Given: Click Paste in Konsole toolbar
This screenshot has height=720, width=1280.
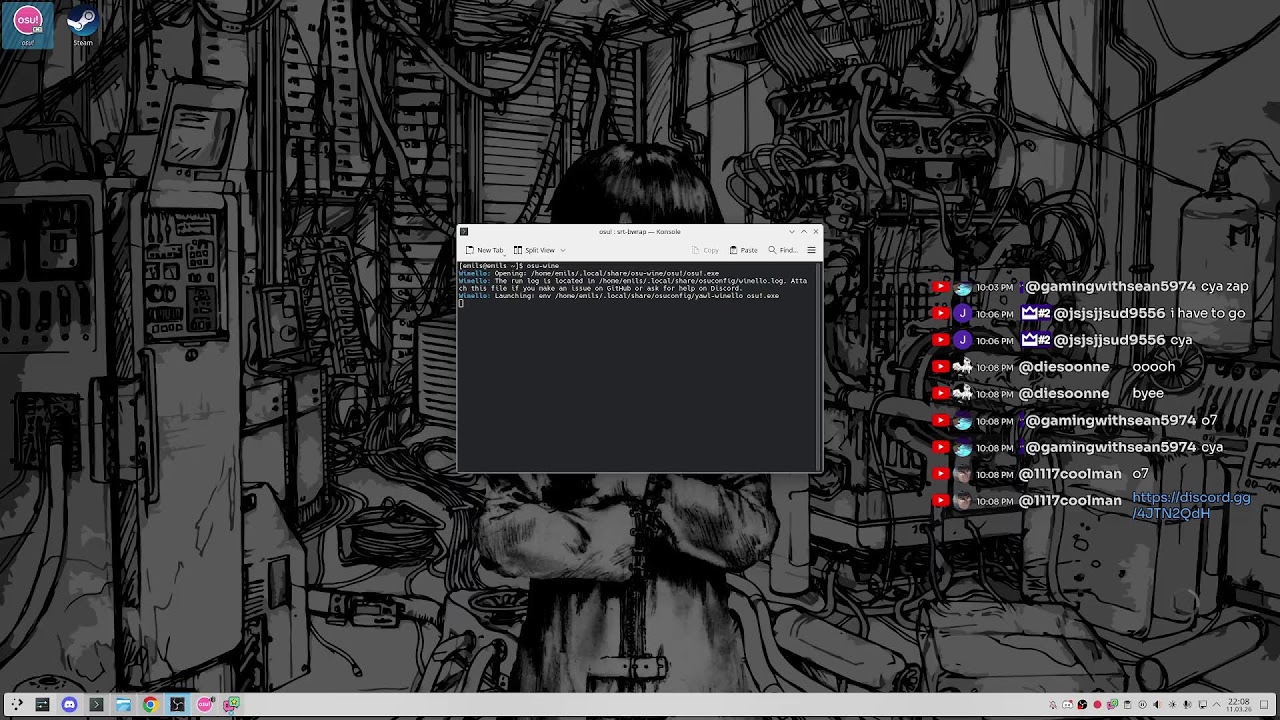Looking at the screenshot, I should tap(744, 250).
